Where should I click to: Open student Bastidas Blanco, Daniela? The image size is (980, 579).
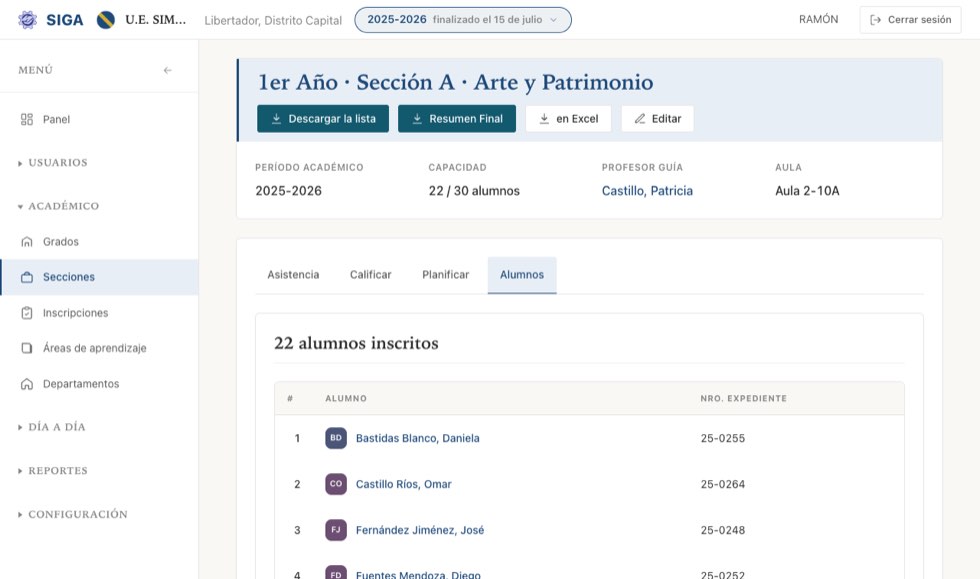coord(418,438)
